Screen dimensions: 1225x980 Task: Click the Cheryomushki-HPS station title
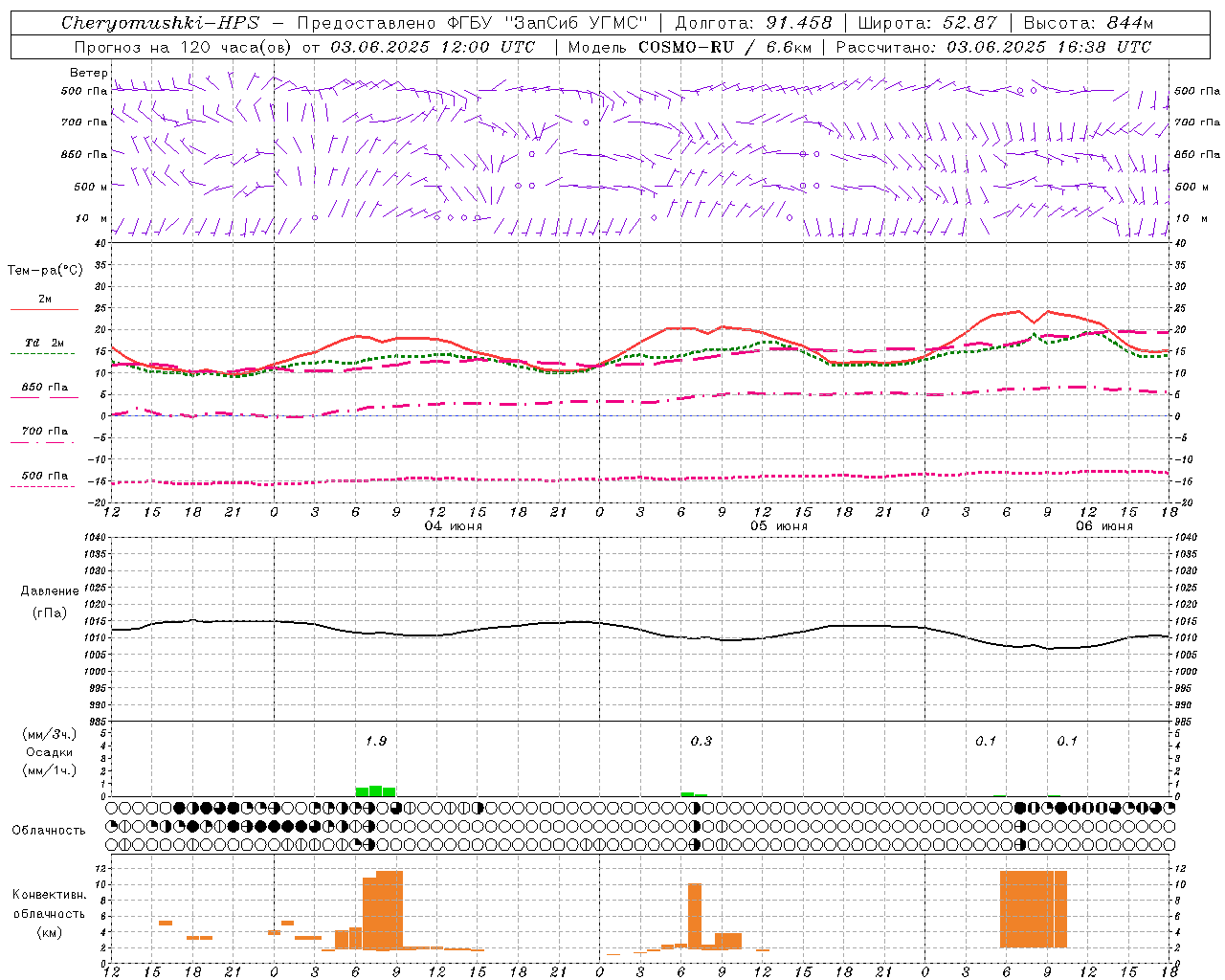coord(160,23)
